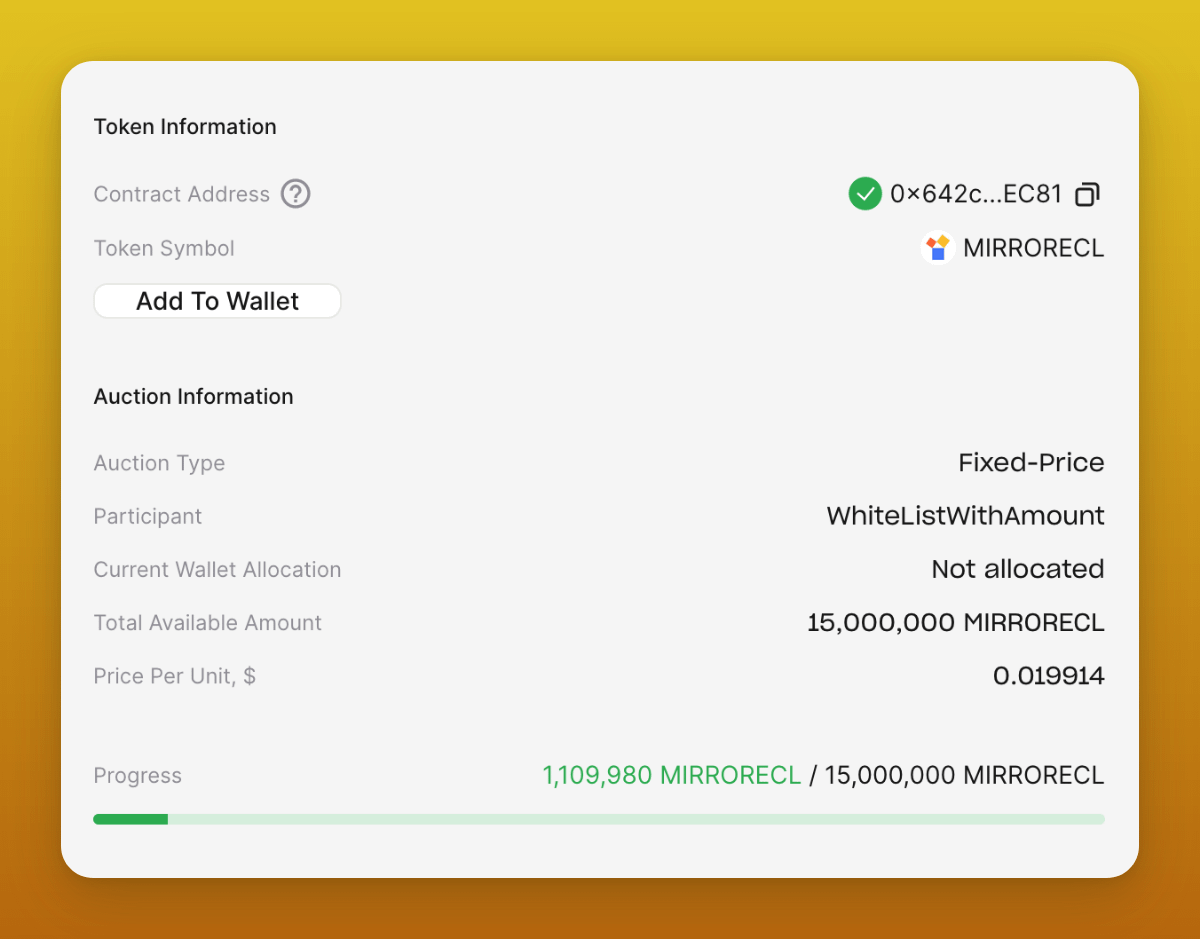
Task: Click the Progress label
Action: [138, 775]
